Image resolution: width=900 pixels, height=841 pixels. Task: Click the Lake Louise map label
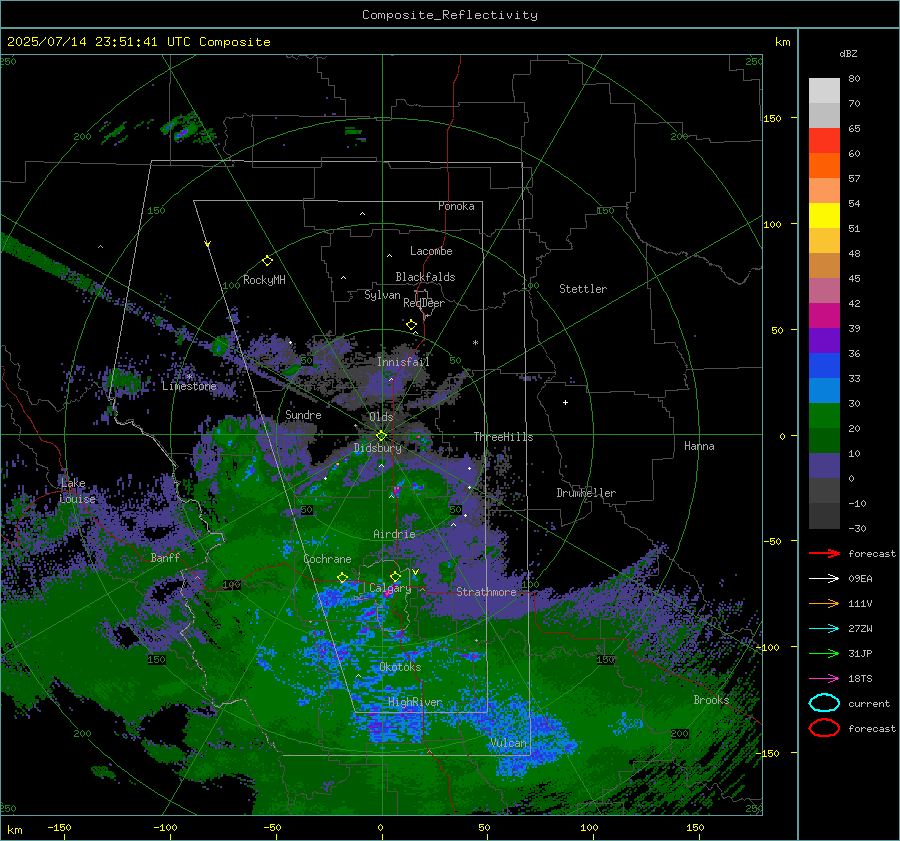point(77,491)
